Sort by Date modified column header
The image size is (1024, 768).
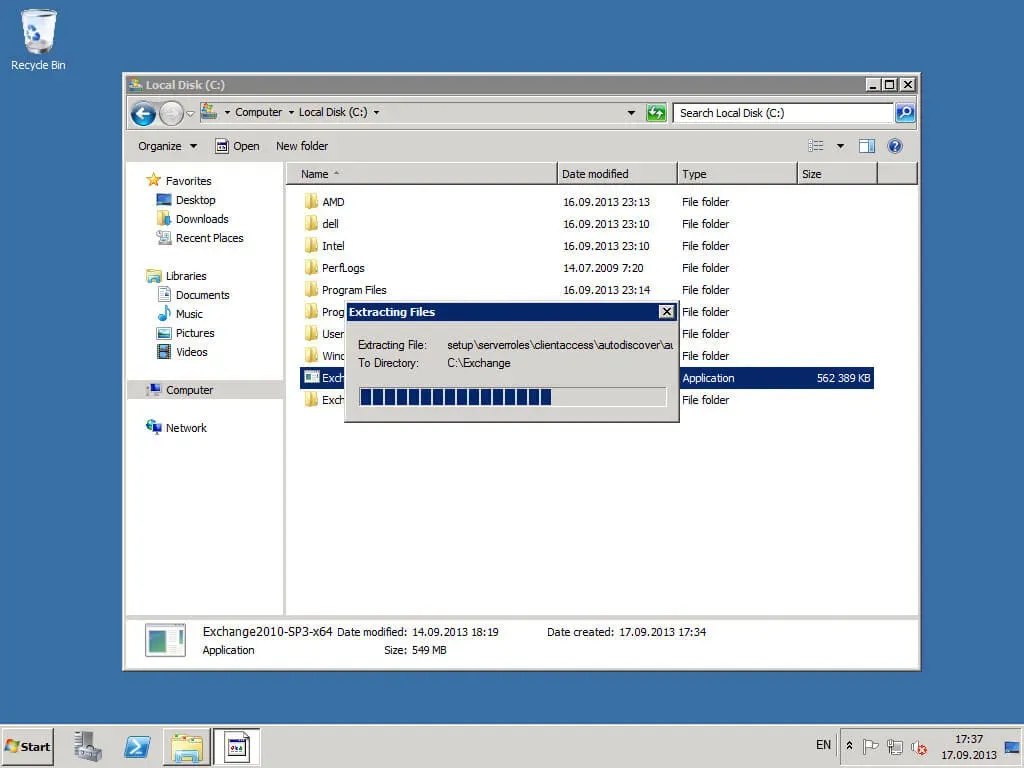point(617,174)
